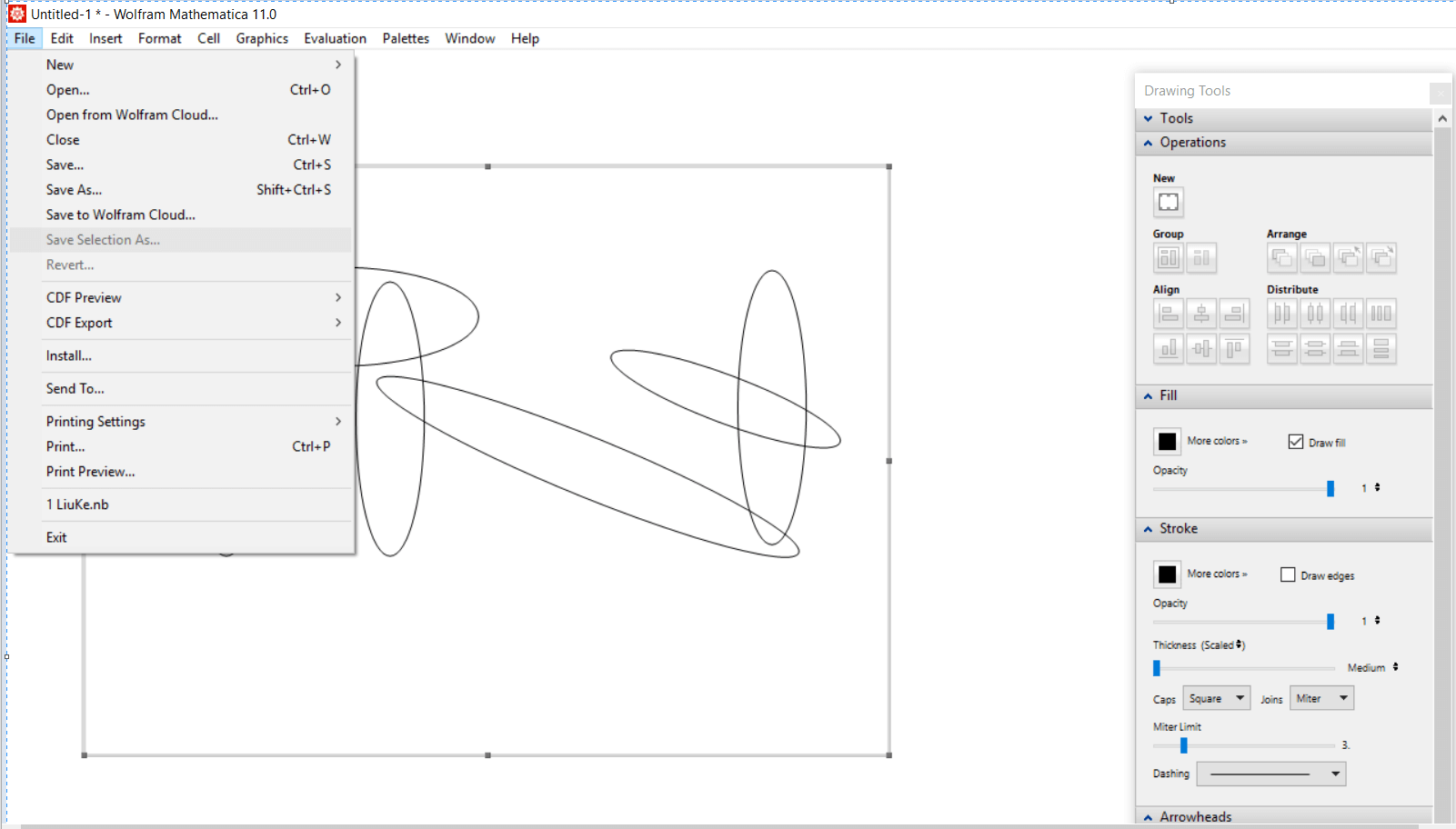This screenshot has width=1456, height=829.
Task: Choose Save As from File menu
Action: [x=75, y=190]
